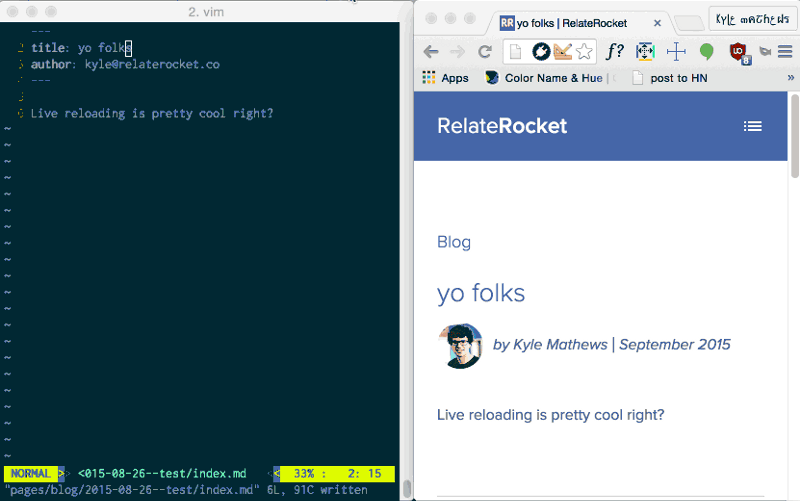Reload the RelateRocket page

point(485,52)
